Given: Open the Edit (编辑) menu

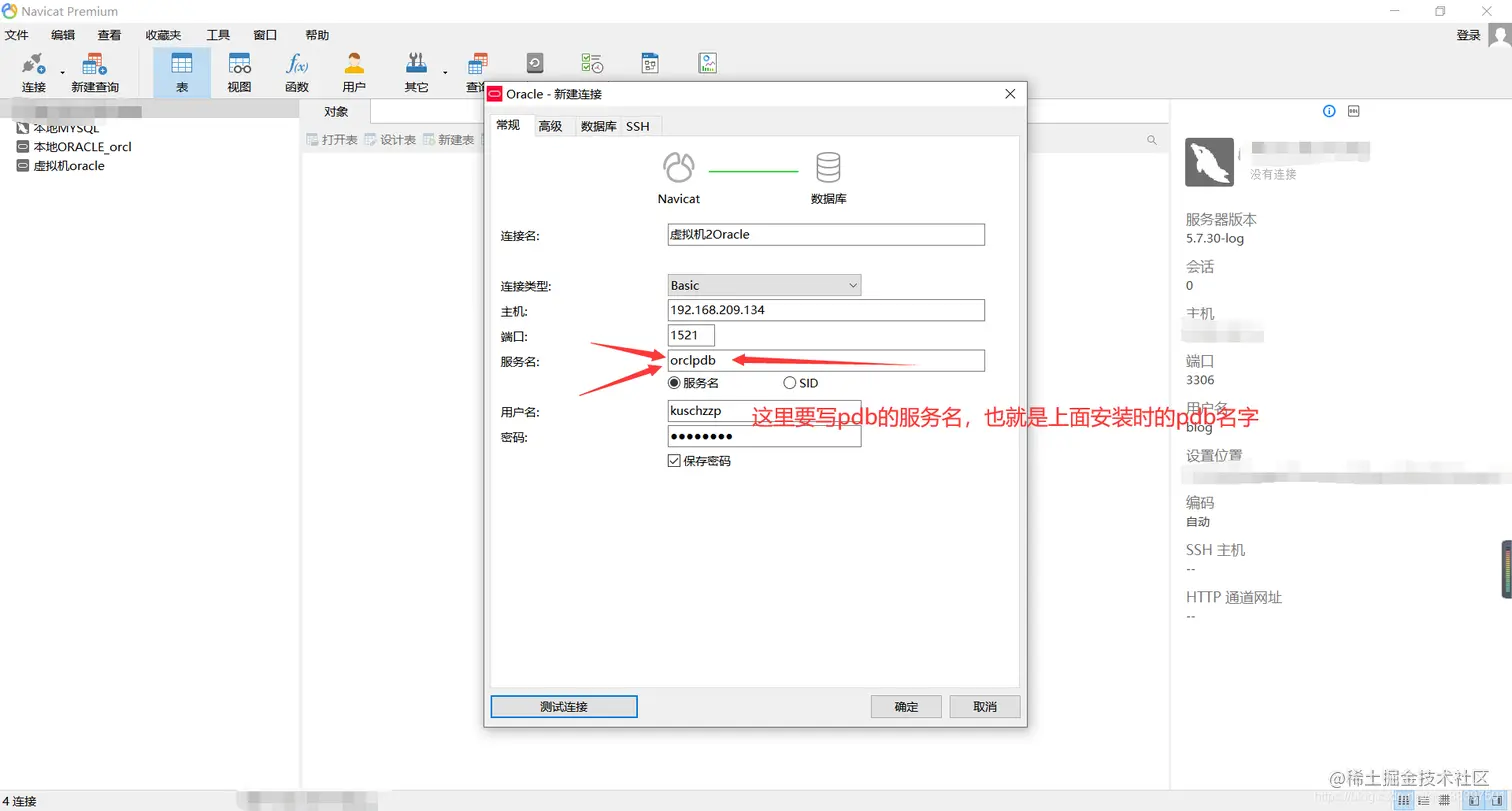Looking at the screenshot, I should tap(63, 35).
